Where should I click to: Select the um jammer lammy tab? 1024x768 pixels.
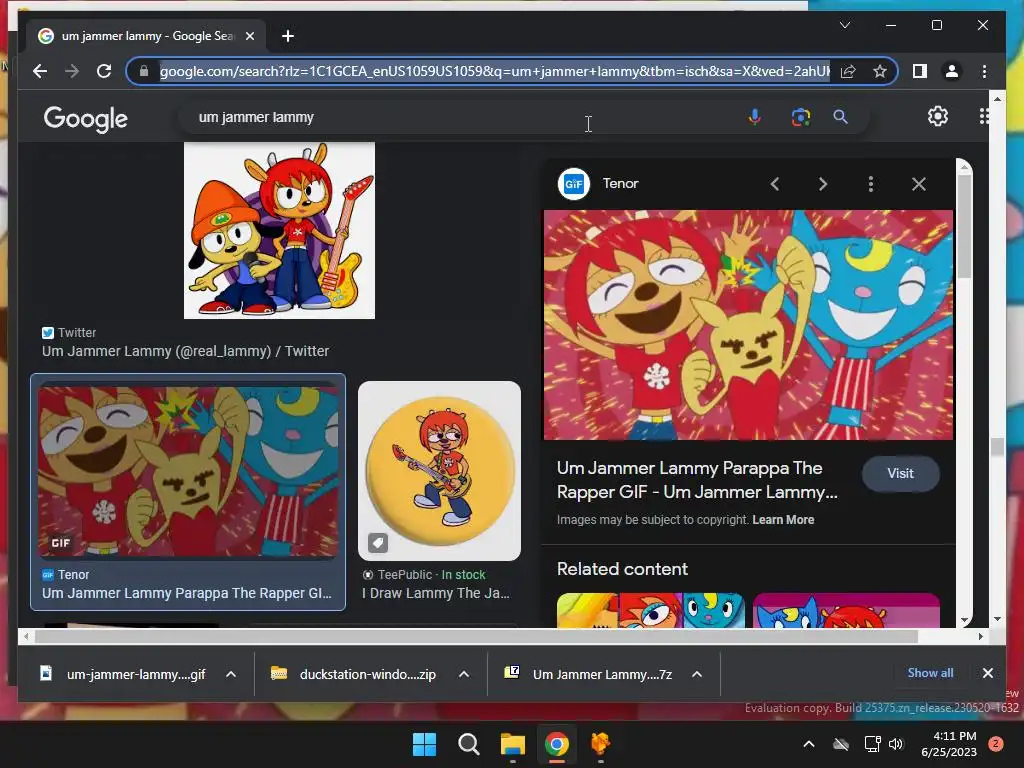click(x=146, y=36)
